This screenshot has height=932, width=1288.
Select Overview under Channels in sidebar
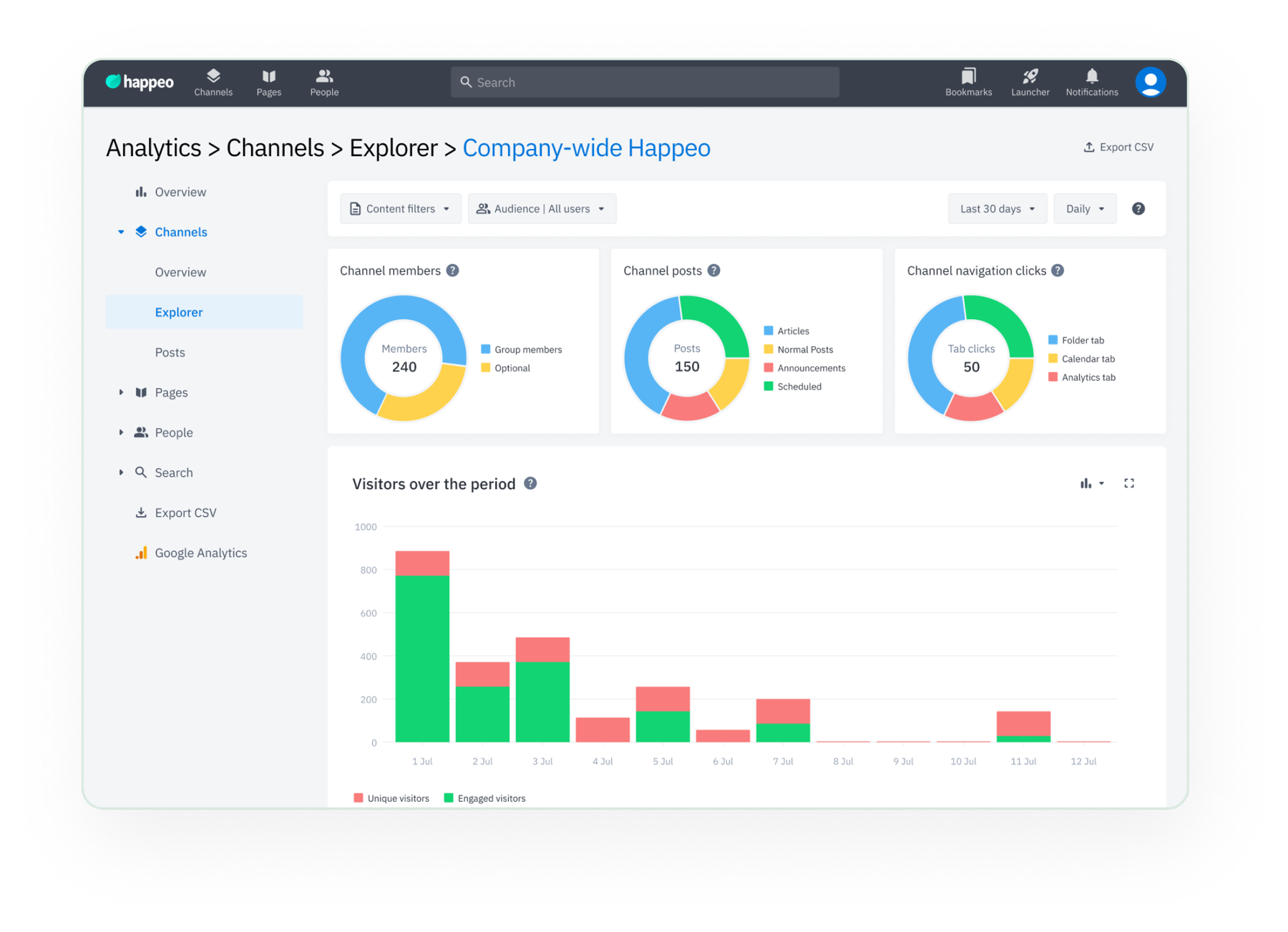click(180, 272)
